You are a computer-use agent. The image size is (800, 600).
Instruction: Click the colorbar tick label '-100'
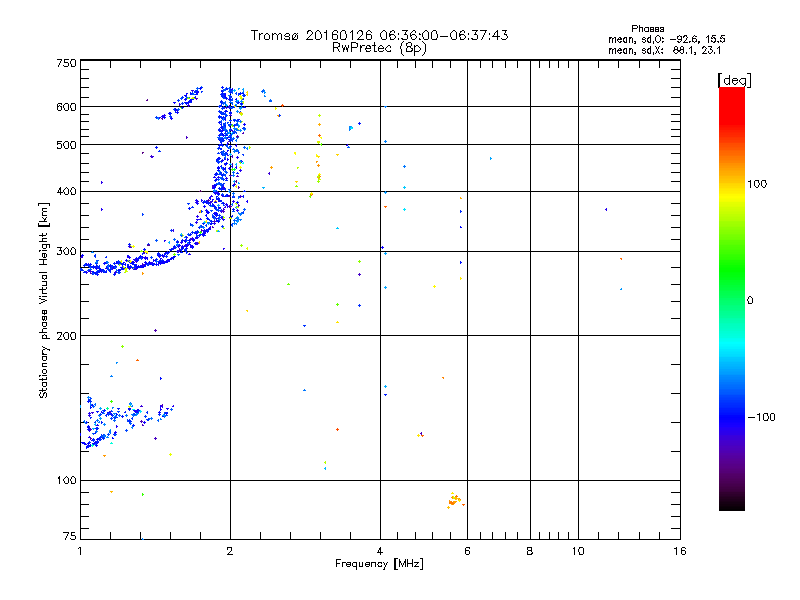tap(761, 417)
